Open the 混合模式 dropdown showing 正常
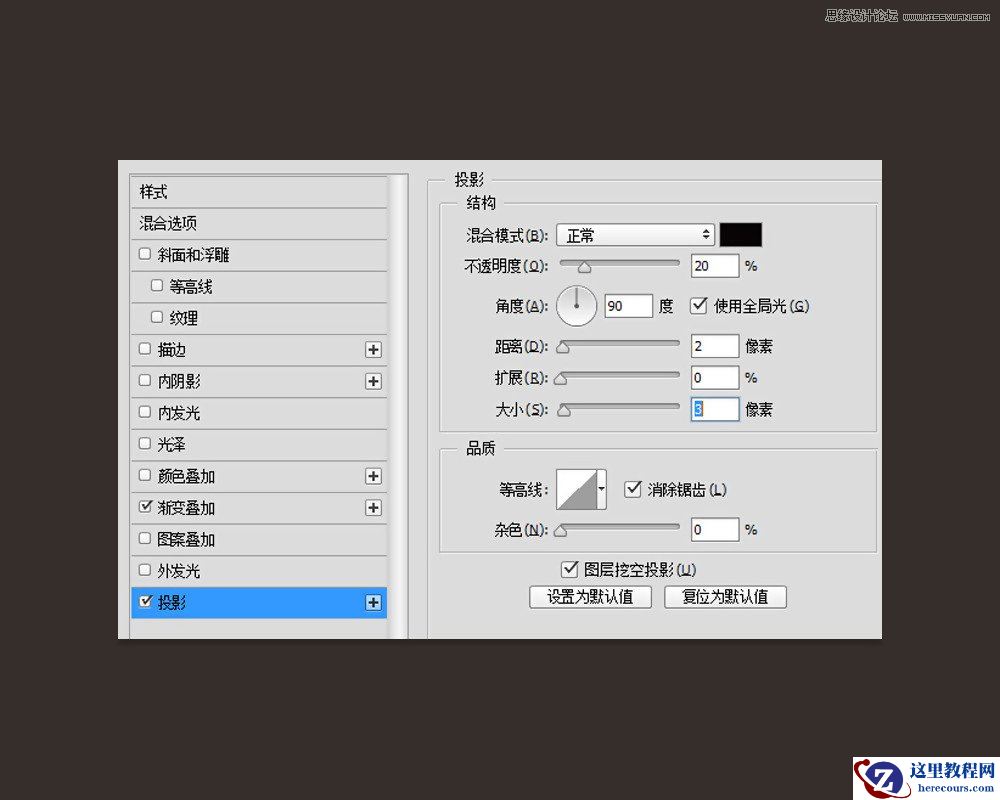 coord(635,234)
